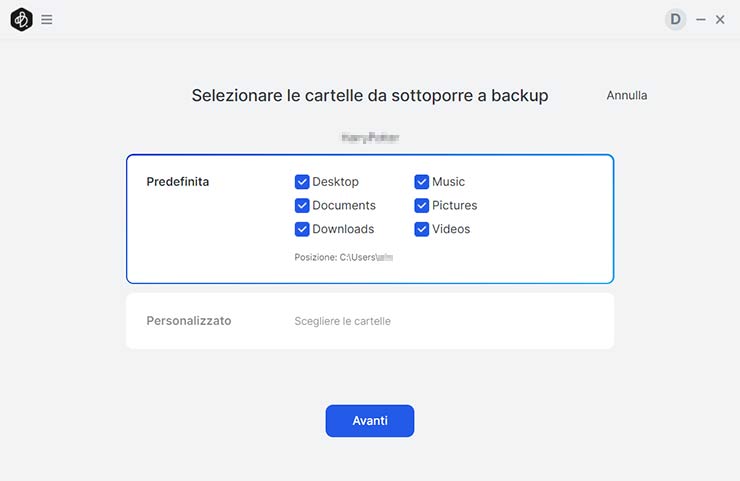Click Annulla to cancel
Image resolution: width=740 pixels, height=481 pixels.
[627, 95]
